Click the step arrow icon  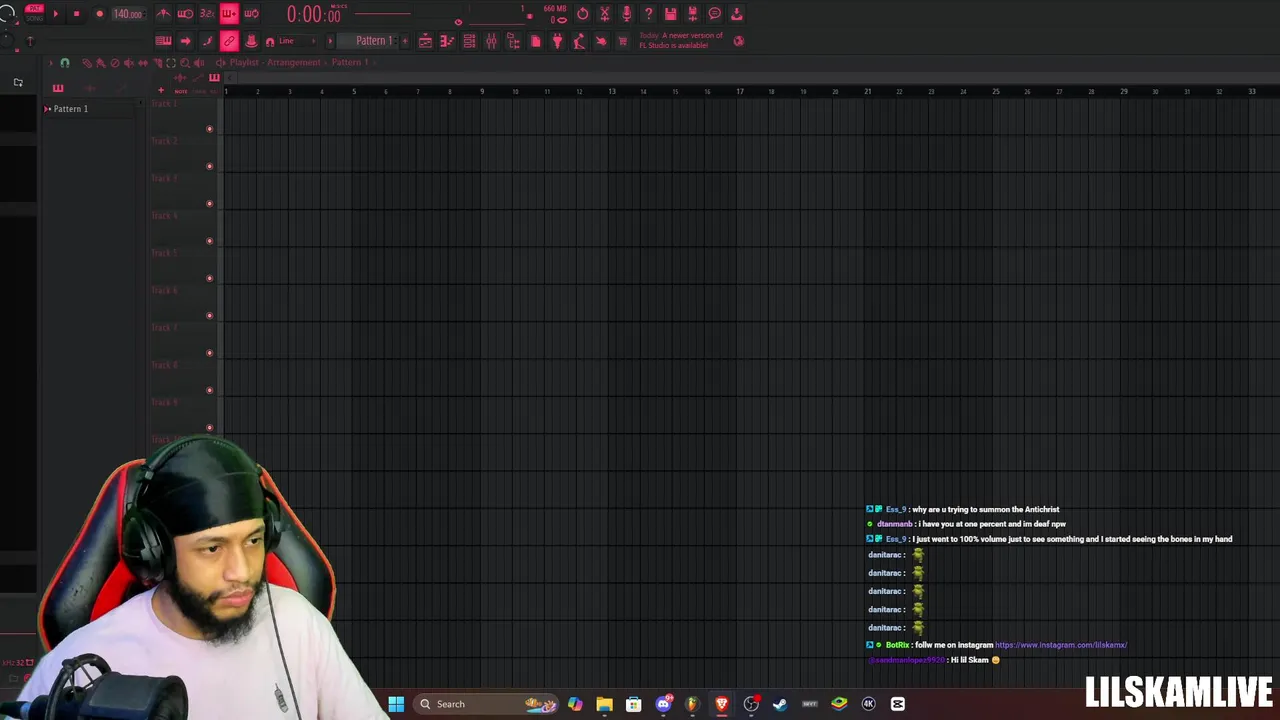tap(185, 41)
